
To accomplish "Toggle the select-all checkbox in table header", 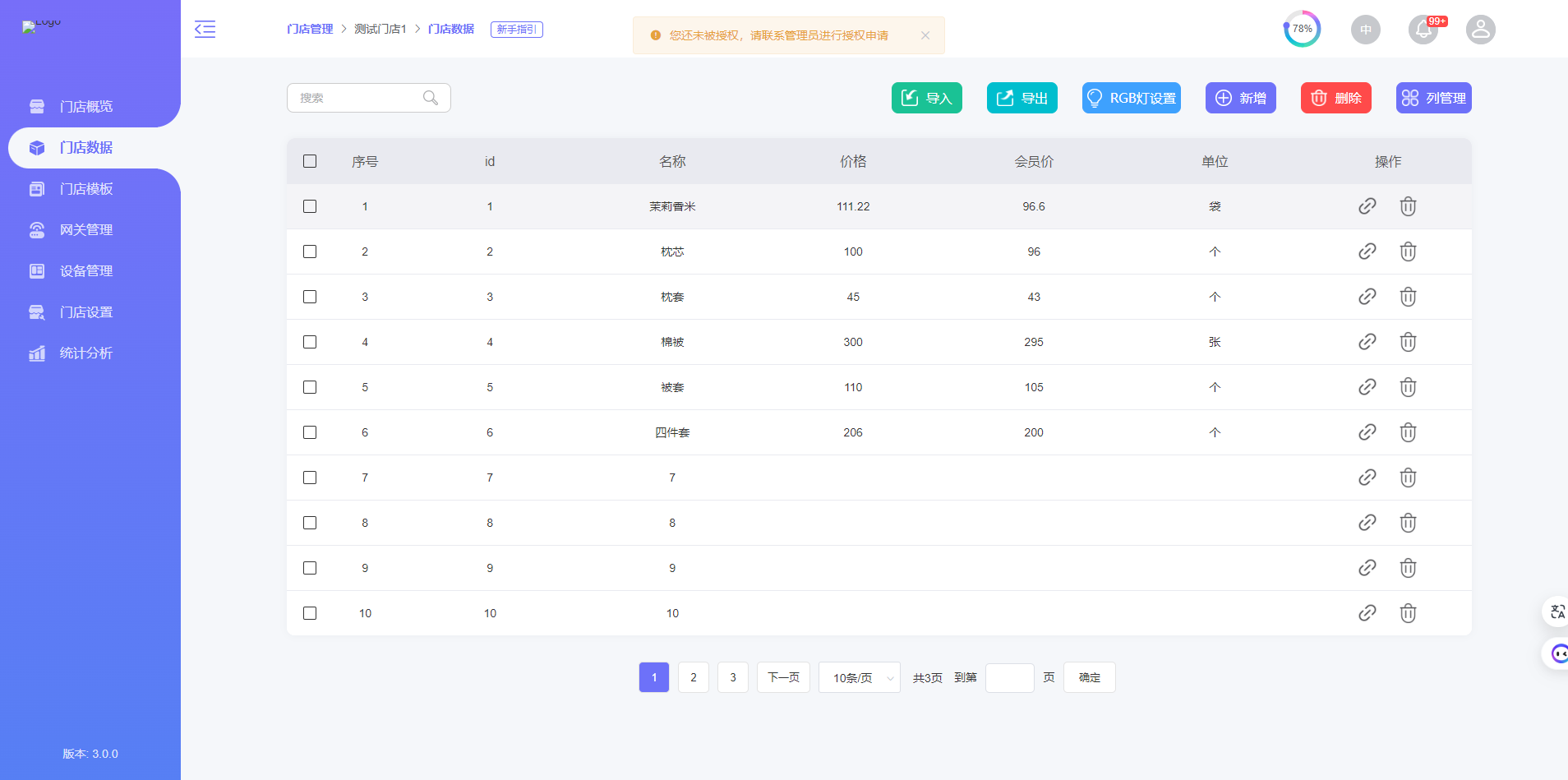I will coord(310,161).
